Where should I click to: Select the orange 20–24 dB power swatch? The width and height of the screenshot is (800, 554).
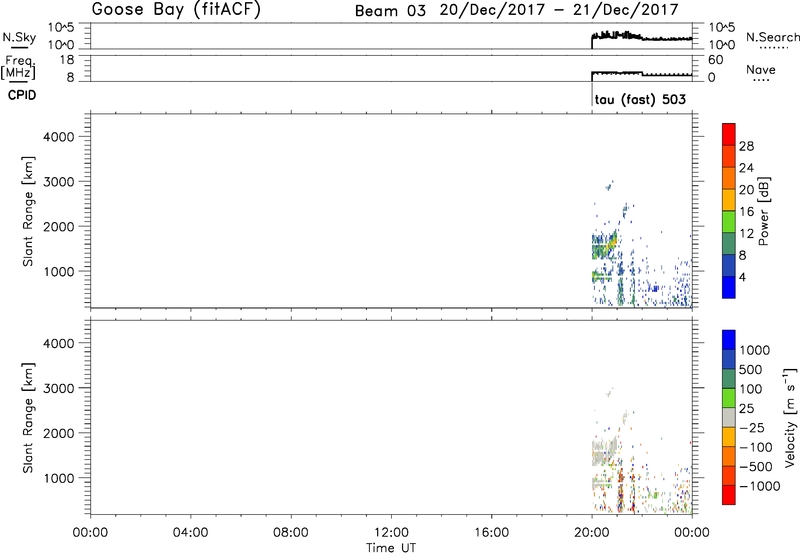pos(729,178)
